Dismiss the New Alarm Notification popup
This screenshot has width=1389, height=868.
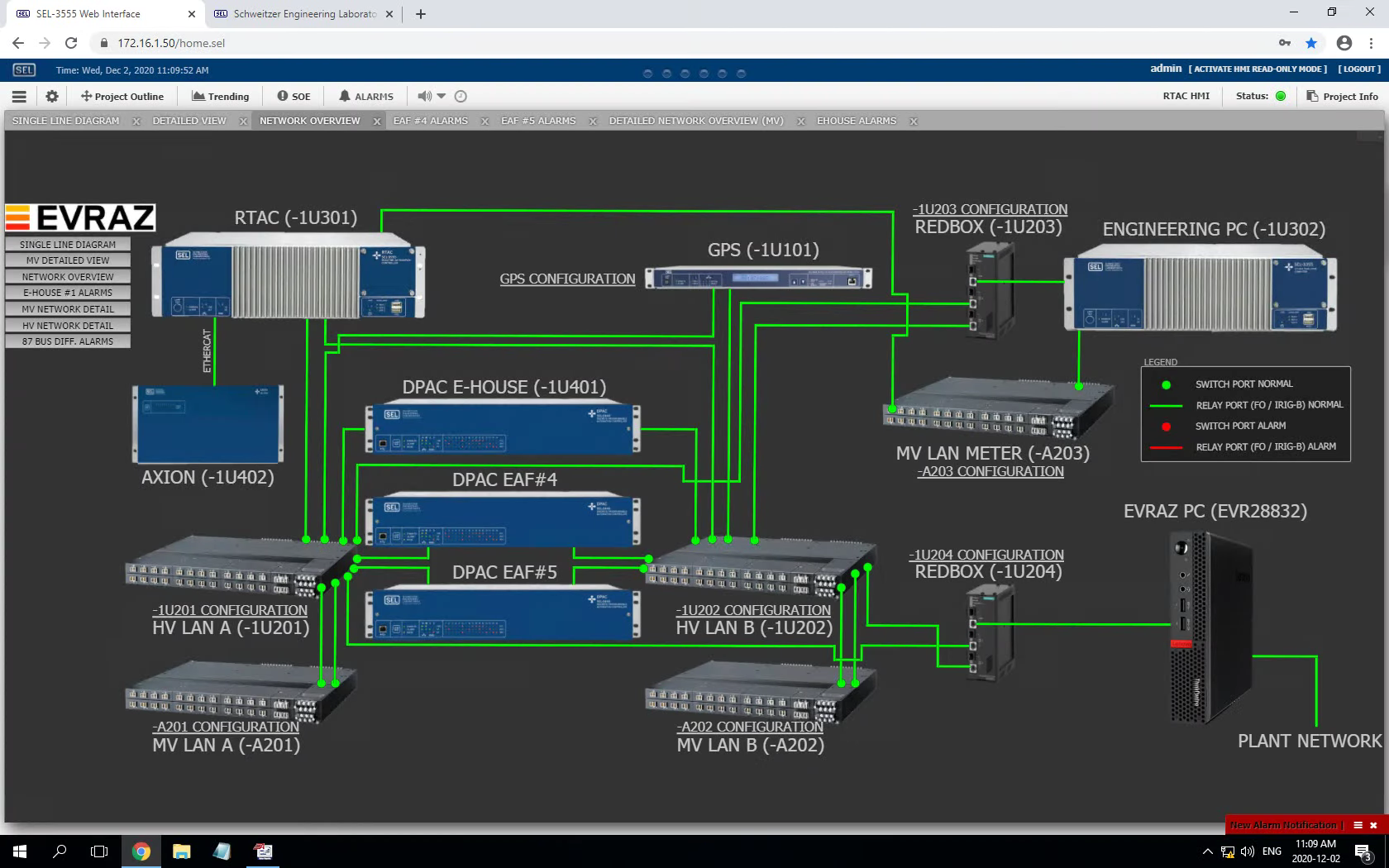point(1373,825)
